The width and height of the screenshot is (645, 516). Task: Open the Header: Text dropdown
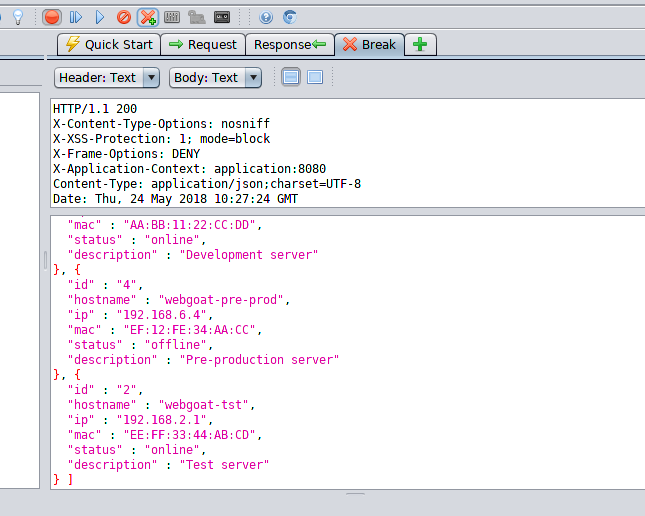pos(108,77)
